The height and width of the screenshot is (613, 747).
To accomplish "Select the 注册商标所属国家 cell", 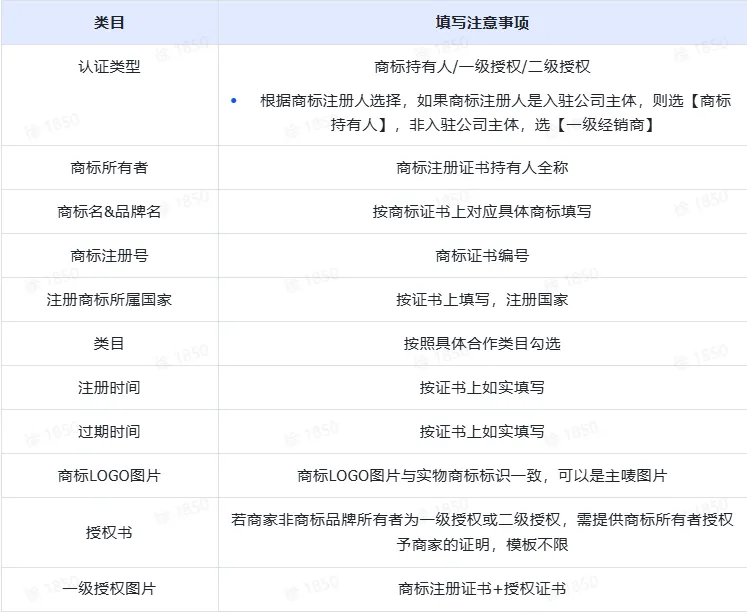I will [x=109, y=300].
